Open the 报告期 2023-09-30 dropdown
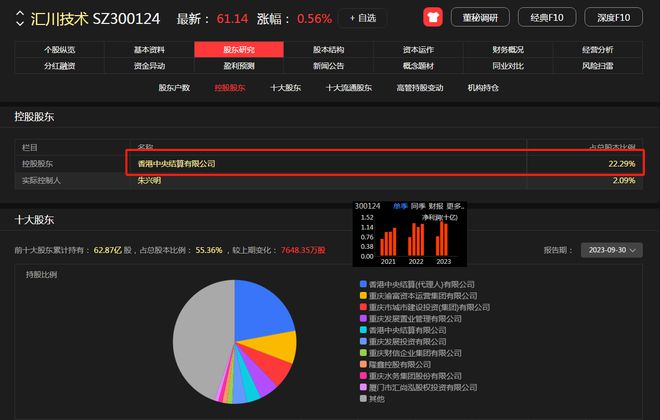This screenshot has height=420, width=660. pos(612,250)
